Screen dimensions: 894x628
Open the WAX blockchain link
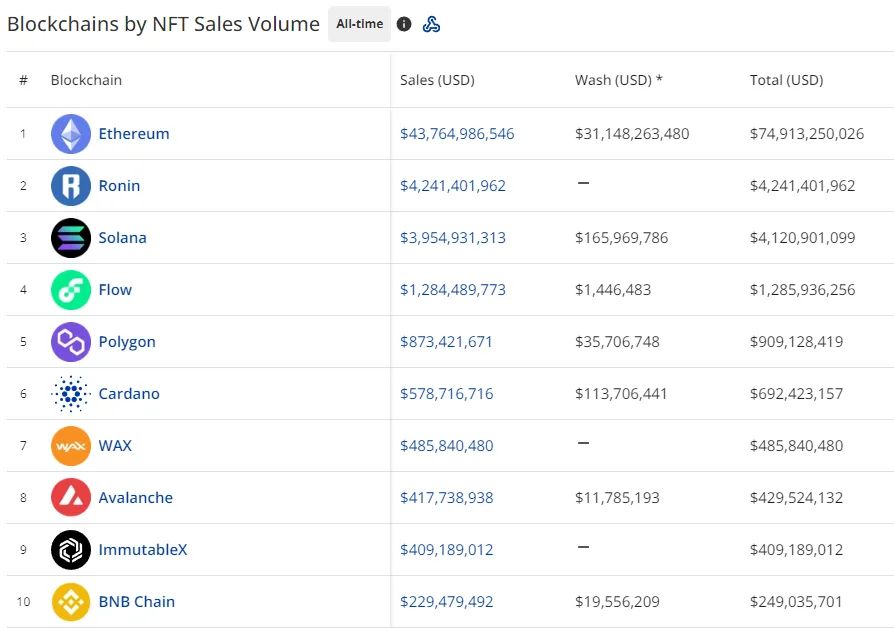point(115,445)
